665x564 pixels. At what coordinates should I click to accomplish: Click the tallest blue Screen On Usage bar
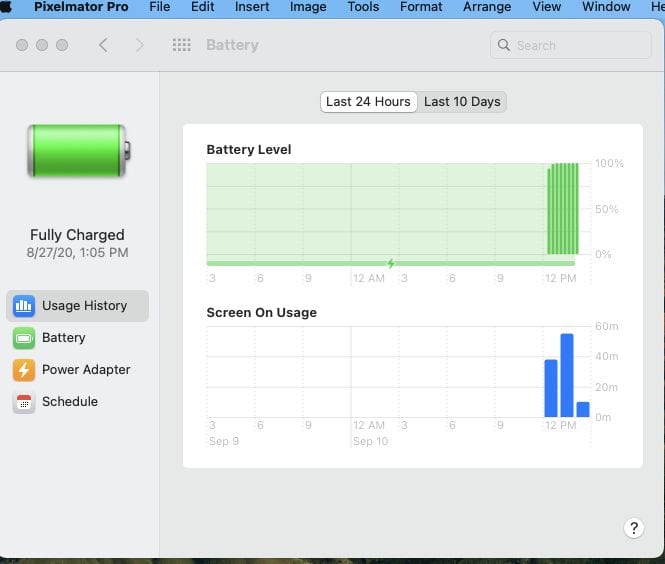[567, 375]
